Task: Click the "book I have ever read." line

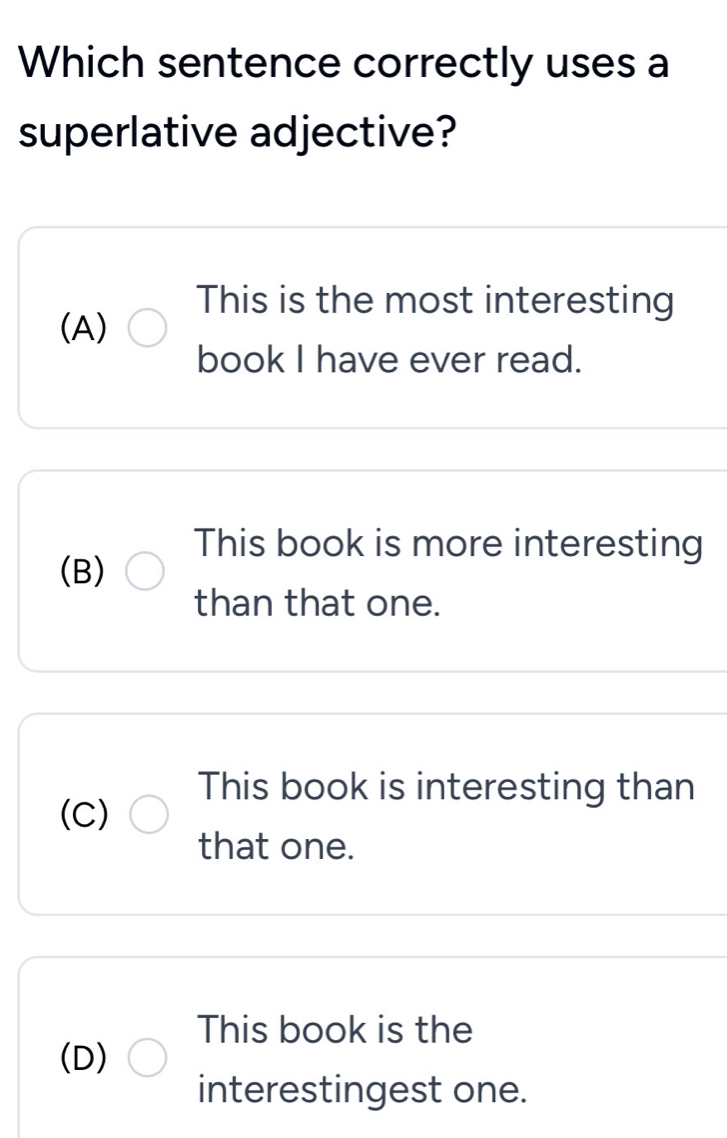Action: click(390, 358)
